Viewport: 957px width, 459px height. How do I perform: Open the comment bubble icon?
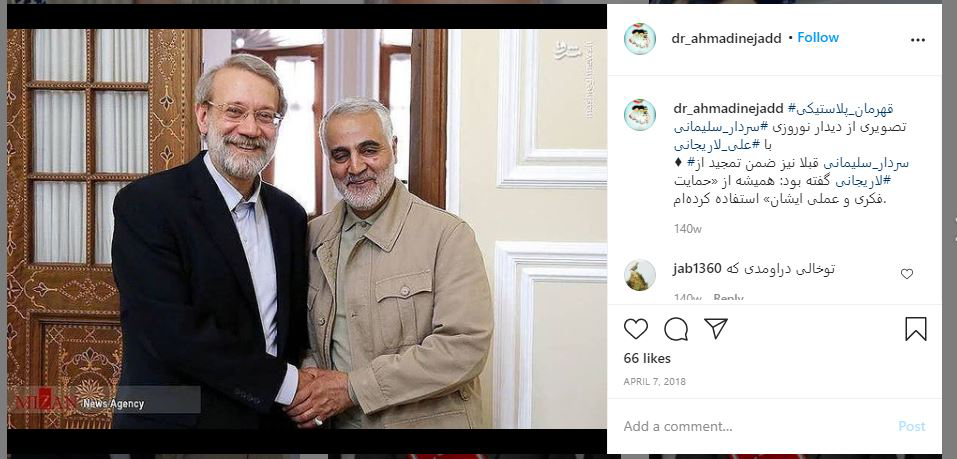pos(676,329)
